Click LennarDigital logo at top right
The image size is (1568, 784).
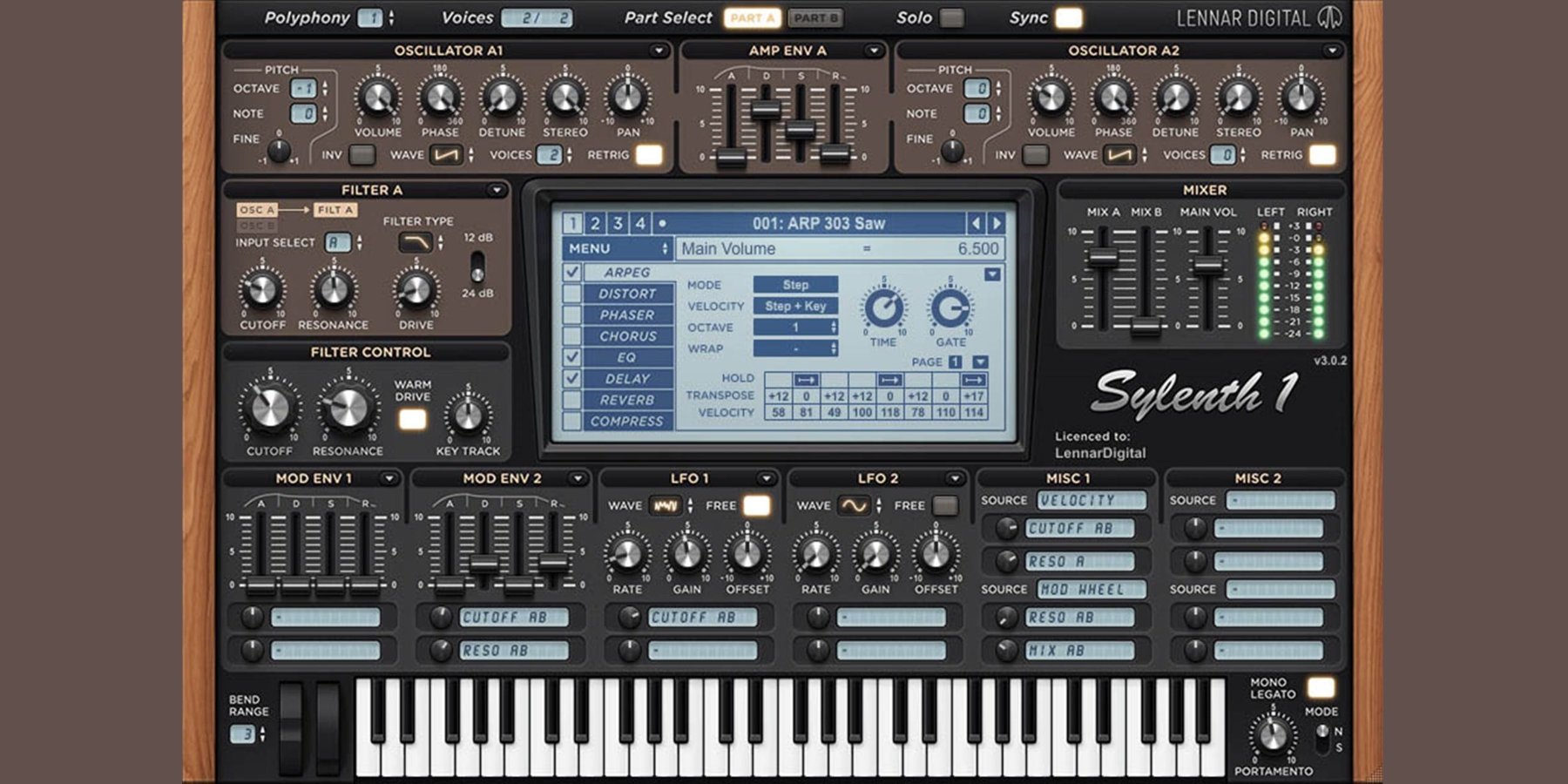pos(1259,17)
